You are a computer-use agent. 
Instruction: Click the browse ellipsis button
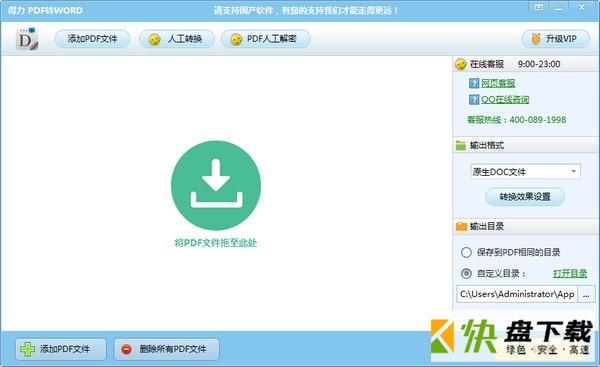click(586, 294)
